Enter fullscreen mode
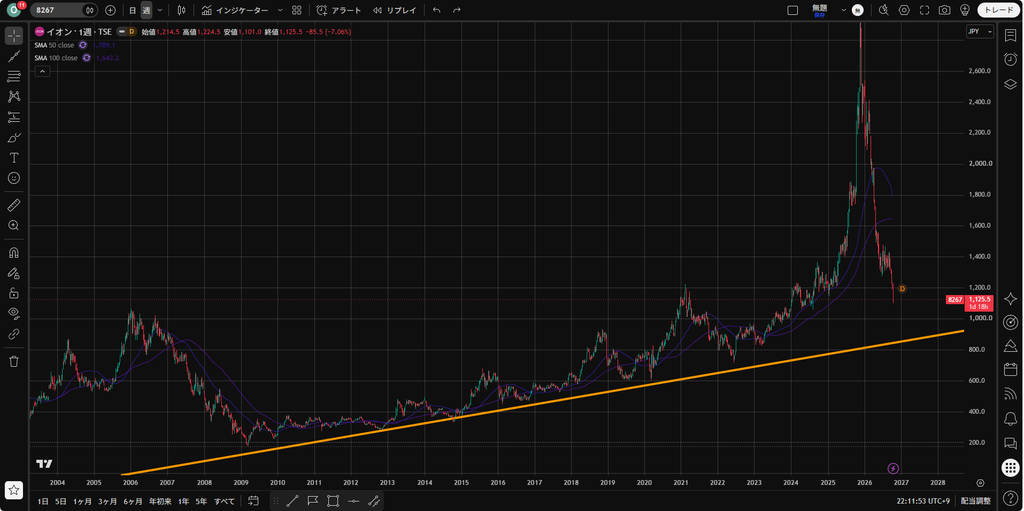Viewport: 1024px width, 511px height. [924, 10]
